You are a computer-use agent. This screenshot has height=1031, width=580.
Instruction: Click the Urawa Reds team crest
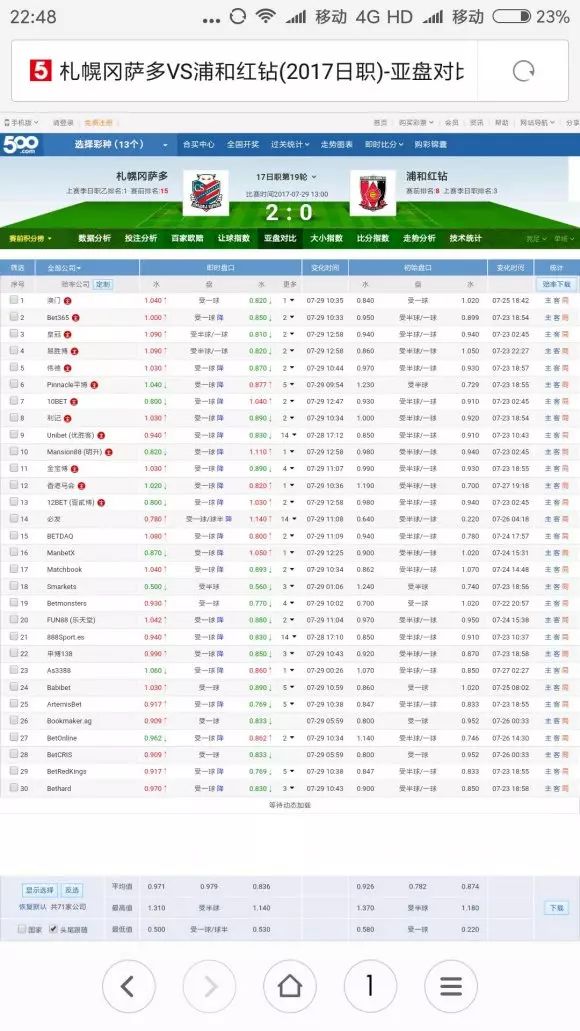[x=373, y=192]
